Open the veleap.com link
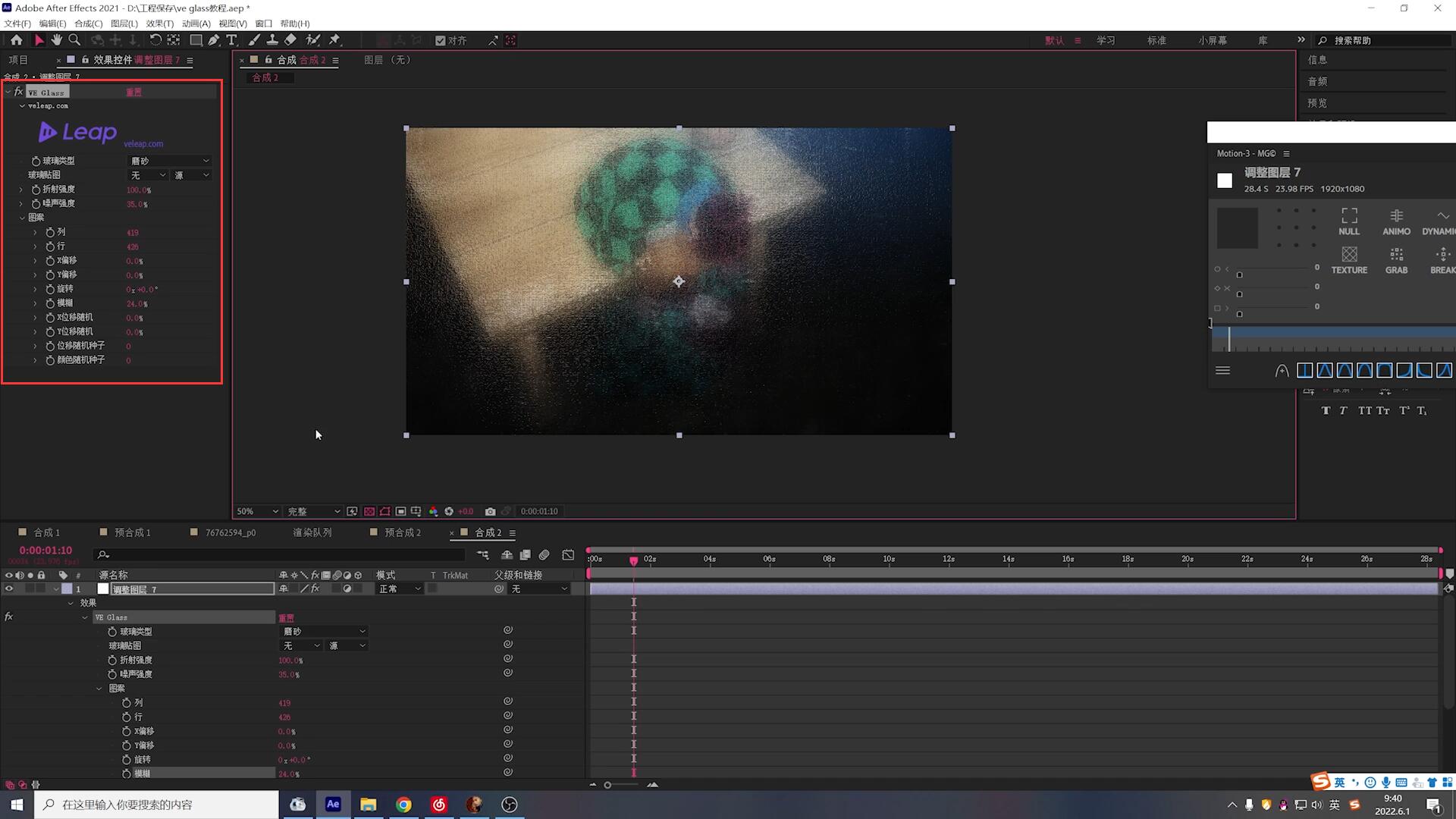1456x819 pixels. click(143, 144)
